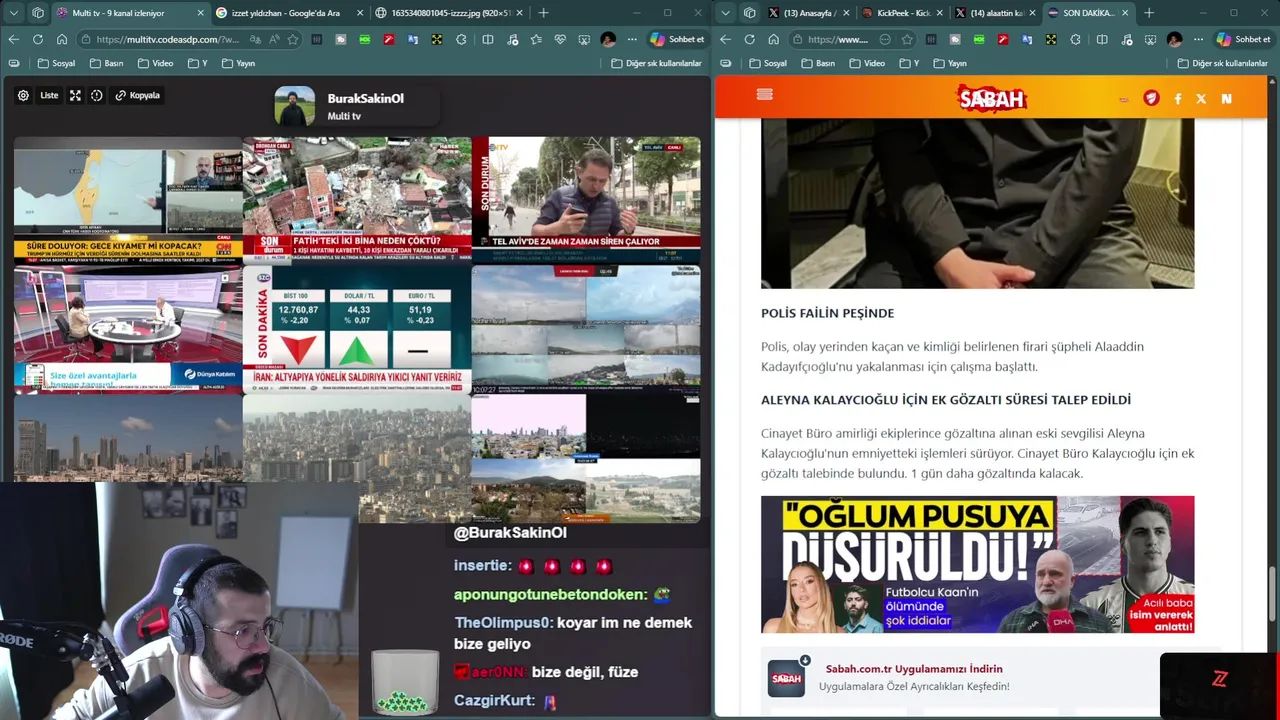1280x720 pixels.
Task: Click Sohbet et Copilot button in the left browser
Action: point(678,39)
